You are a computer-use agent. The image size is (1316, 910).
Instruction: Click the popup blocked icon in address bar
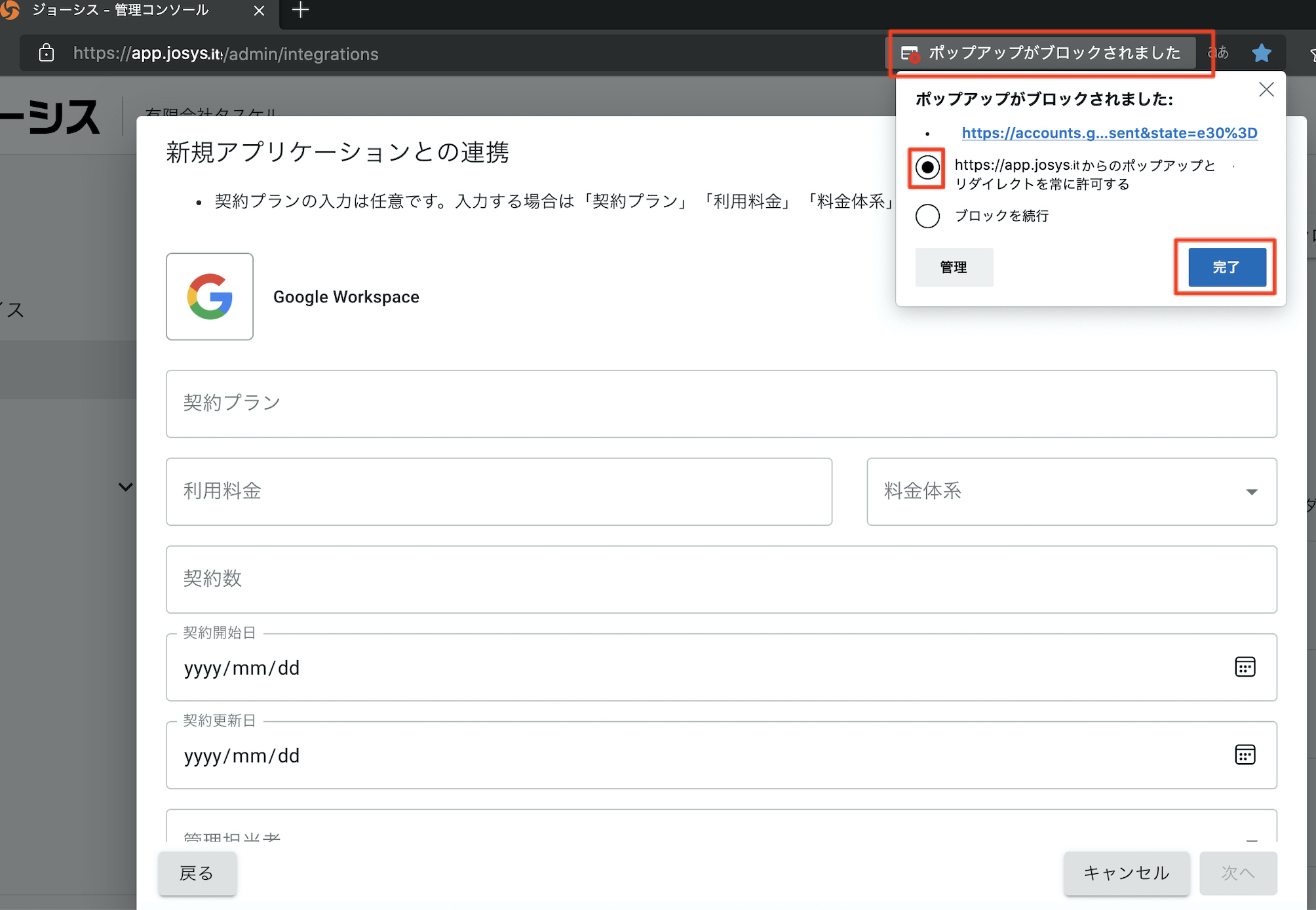(910, 54)
